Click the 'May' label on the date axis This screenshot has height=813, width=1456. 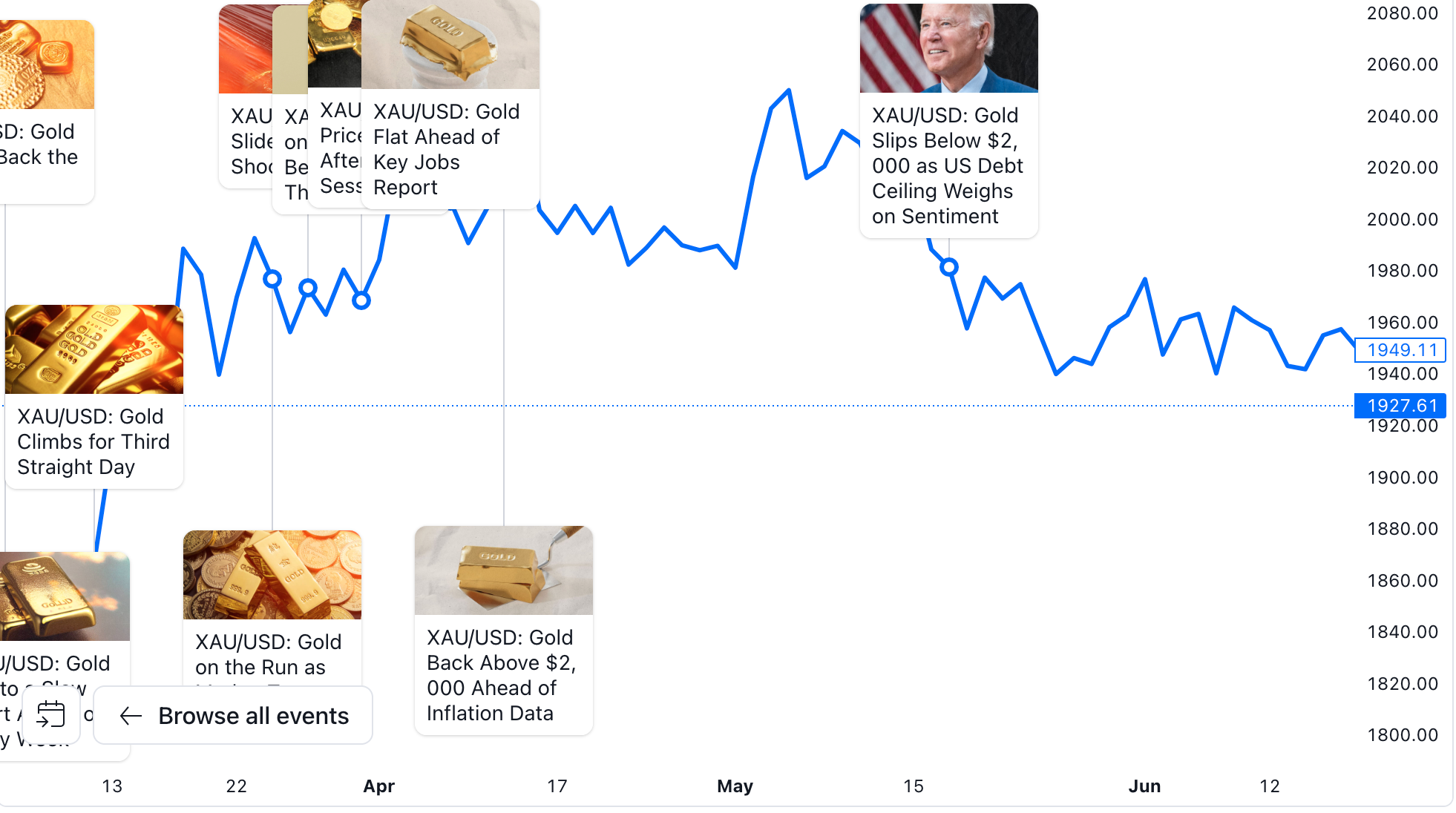735,786
